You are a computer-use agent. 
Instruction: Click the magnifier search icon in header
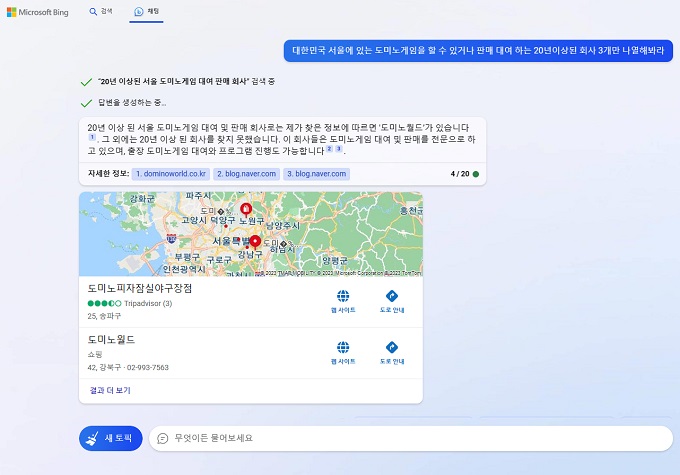(x=93, y=12)
